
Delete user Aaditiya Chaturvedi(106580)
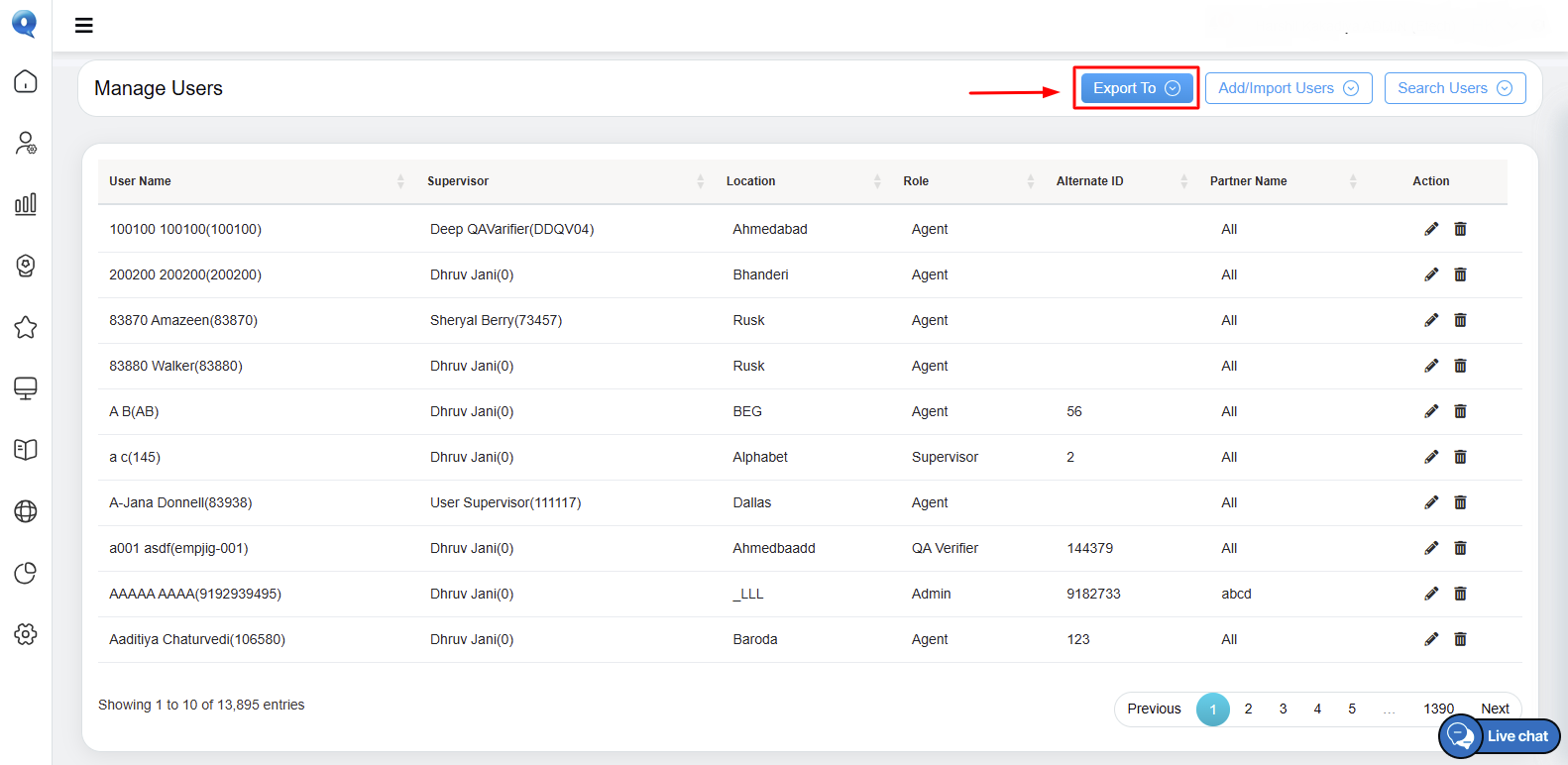point(1460,639)
